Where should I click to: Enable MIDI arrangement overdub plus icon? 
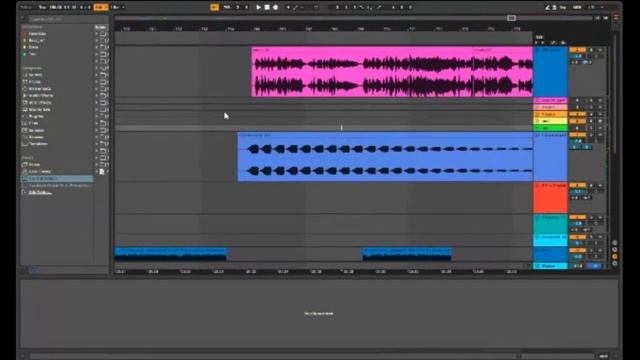pyautogui.click(x=288, y=7)
